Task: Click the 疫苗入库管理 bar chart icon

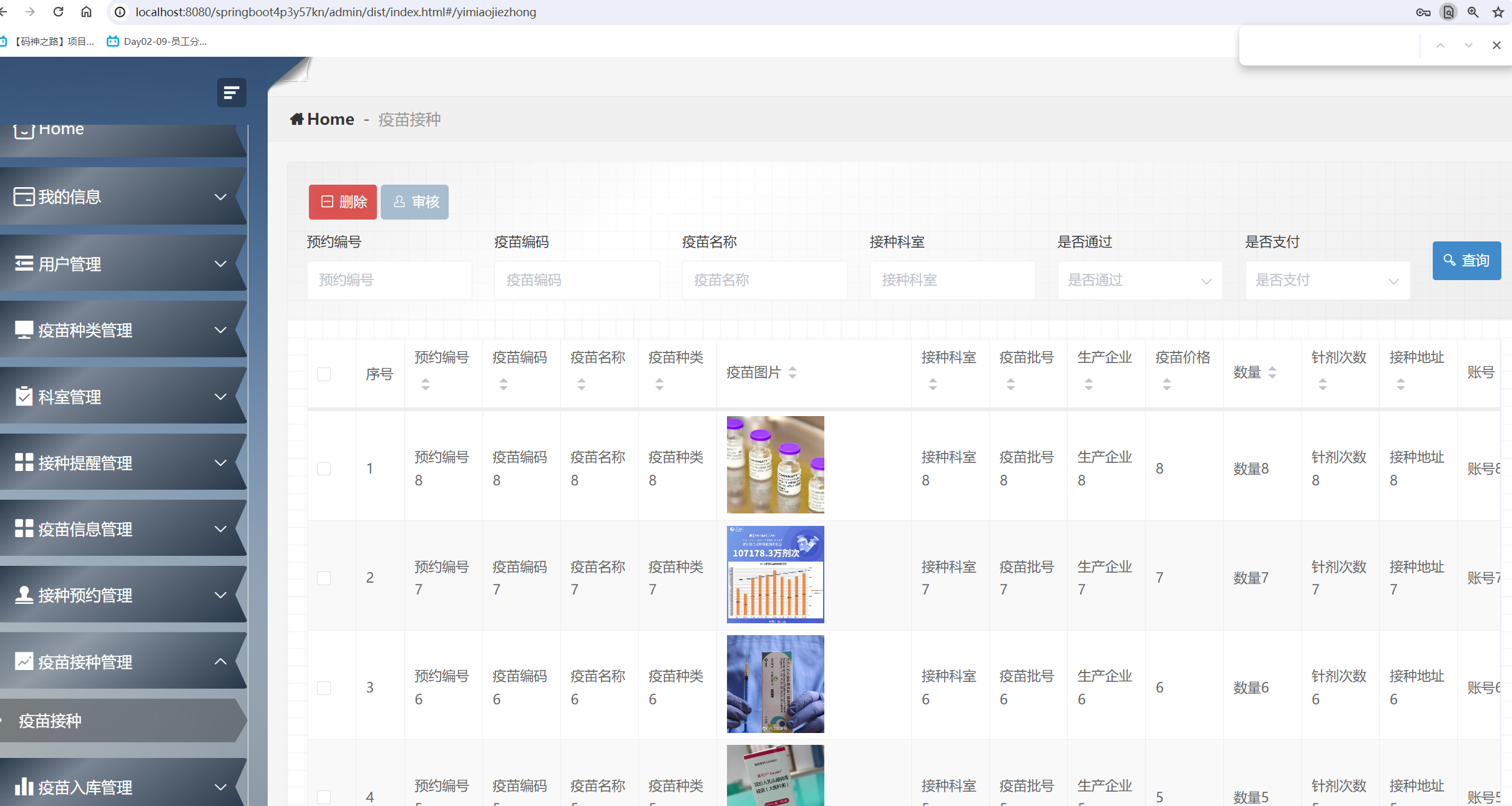Action: (x=24, y=786)
